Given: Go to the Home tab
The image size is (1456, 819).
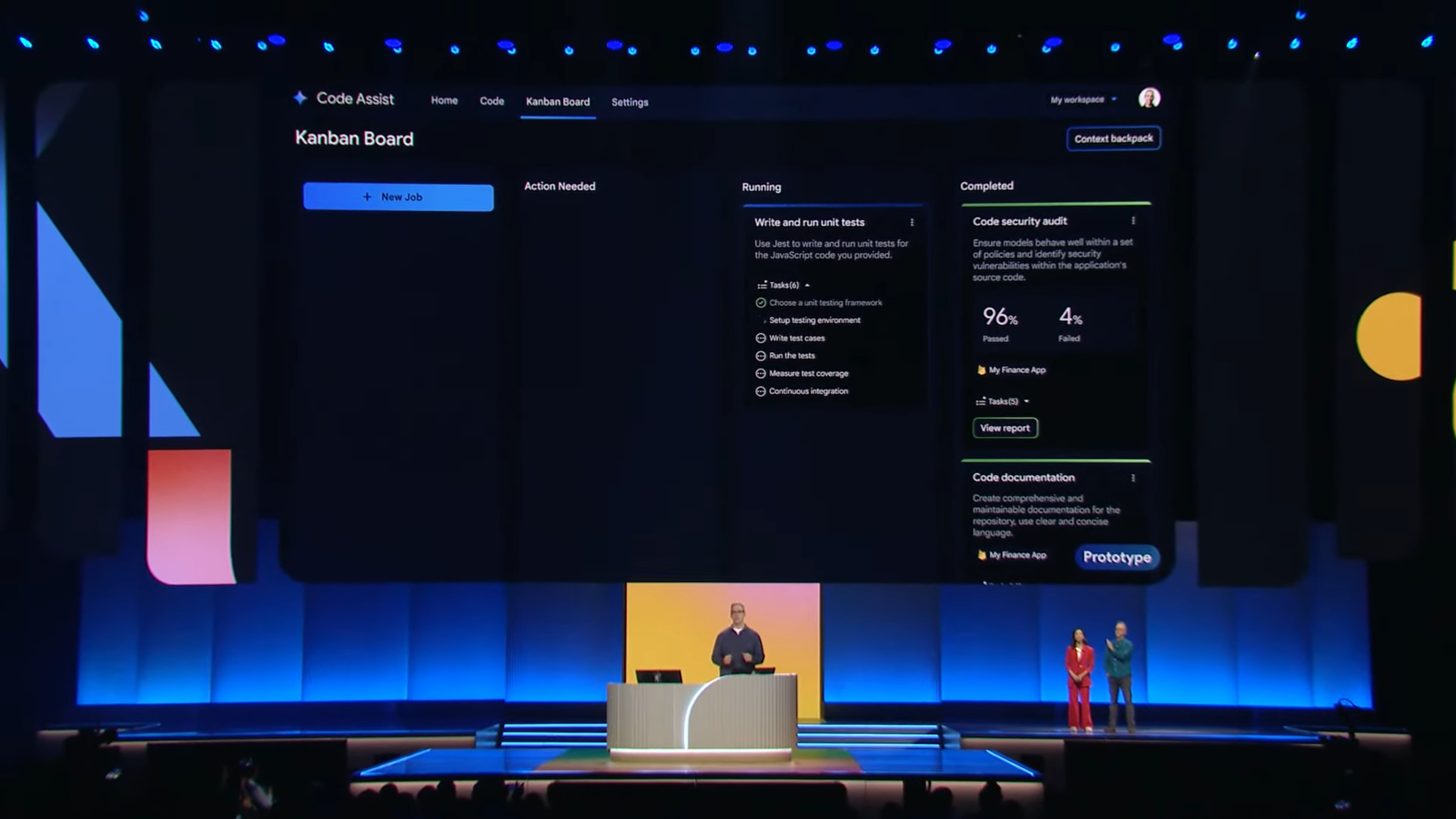Looking at the screenshot, I should pos(444,101).
